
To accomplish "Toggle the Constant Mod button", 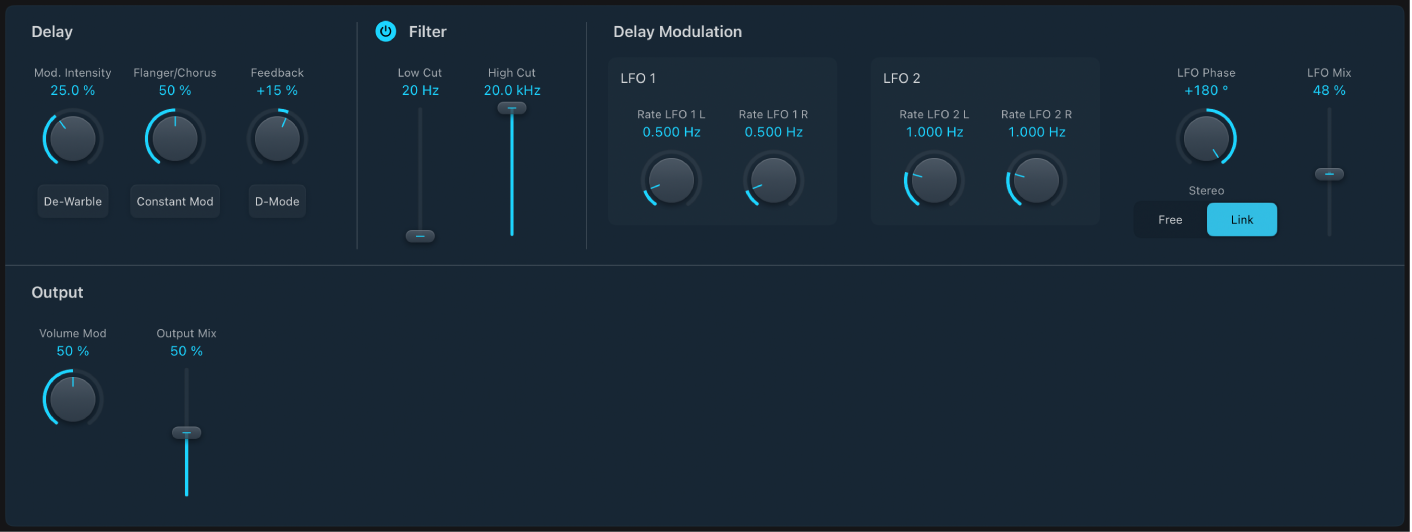I will point(175,201).
